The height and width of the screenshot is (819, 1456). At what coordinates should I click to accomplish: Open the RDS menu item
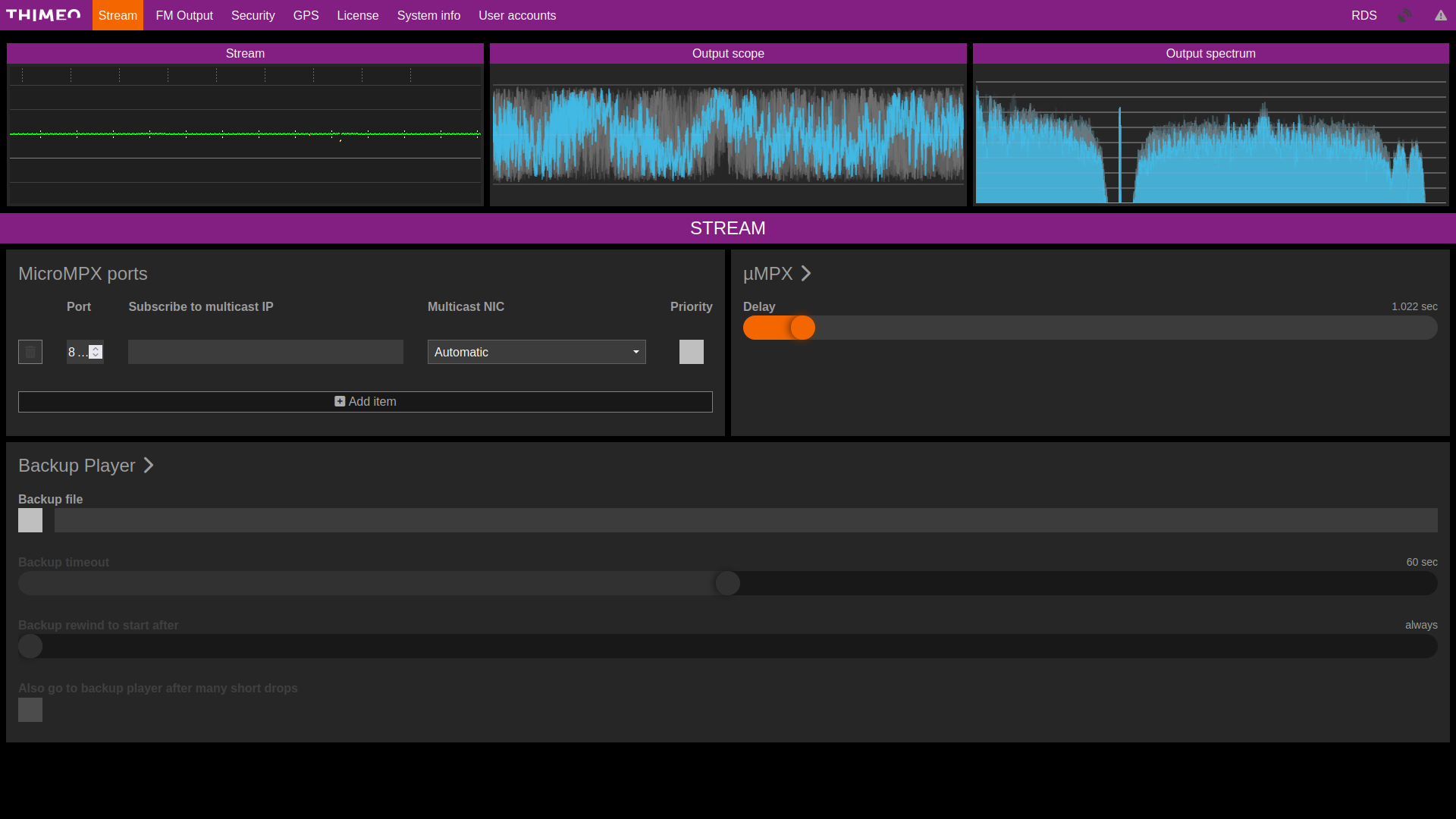(1363, 15)
